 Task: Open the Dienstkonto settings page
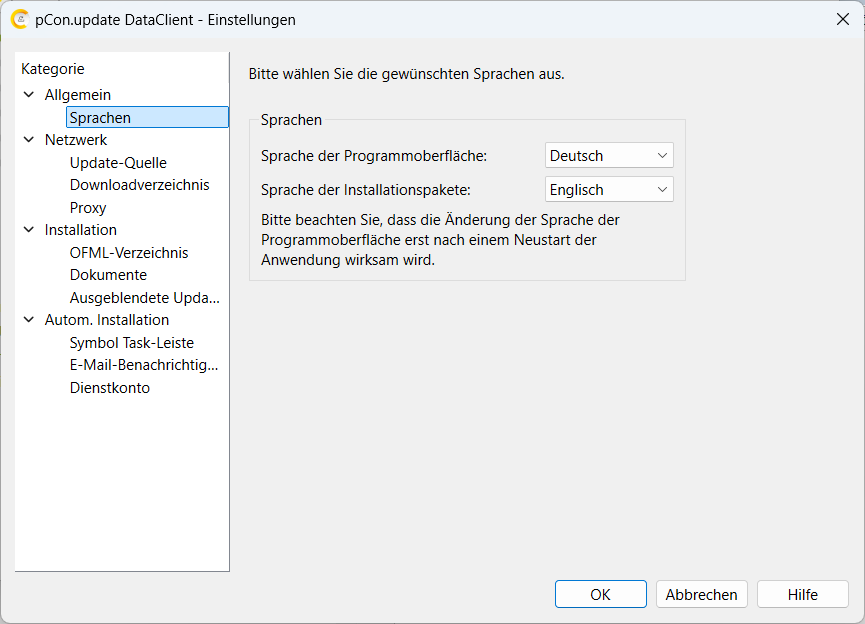(110, 388)
